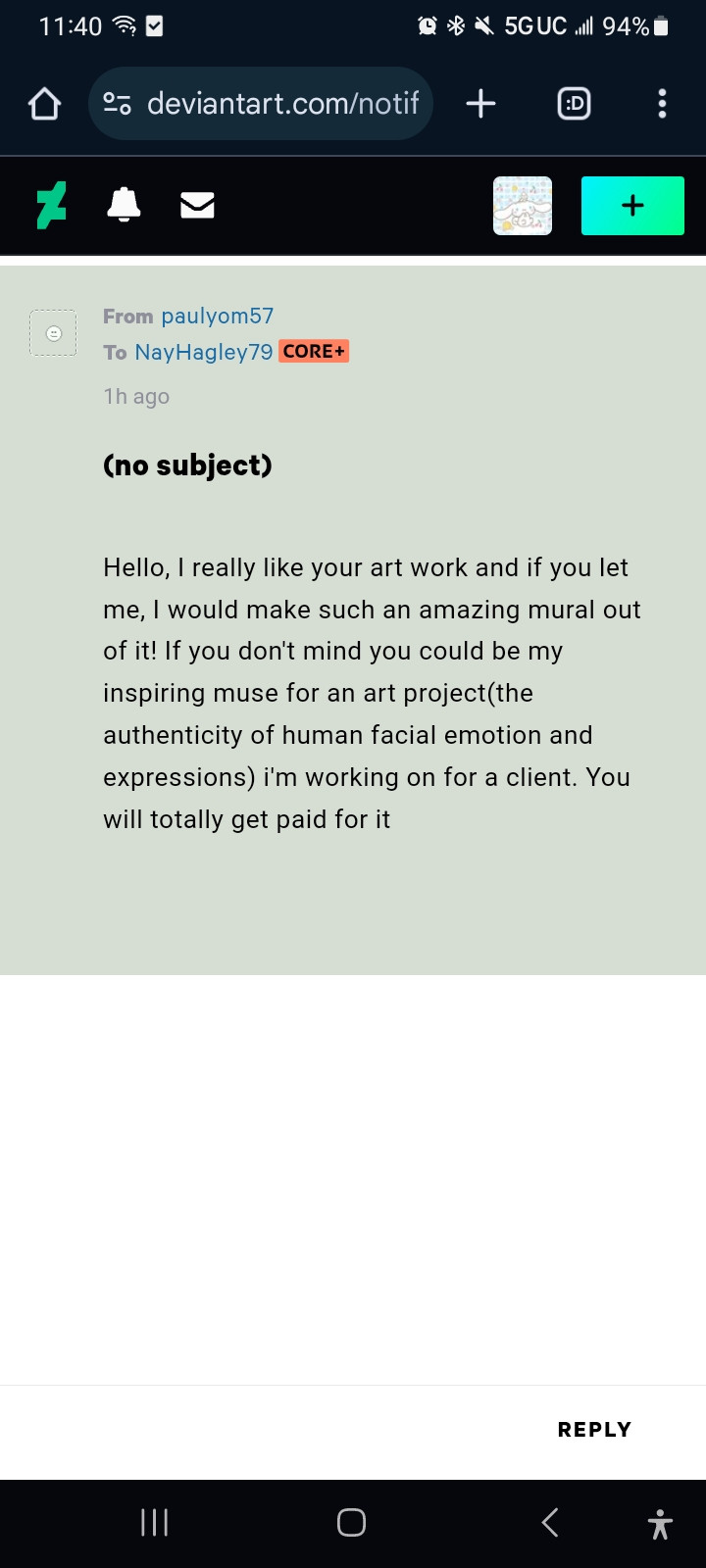The height and width of the screenshot is (1568, 706).
Task: Open the notifications bell icon
Action: click(124, 205)
